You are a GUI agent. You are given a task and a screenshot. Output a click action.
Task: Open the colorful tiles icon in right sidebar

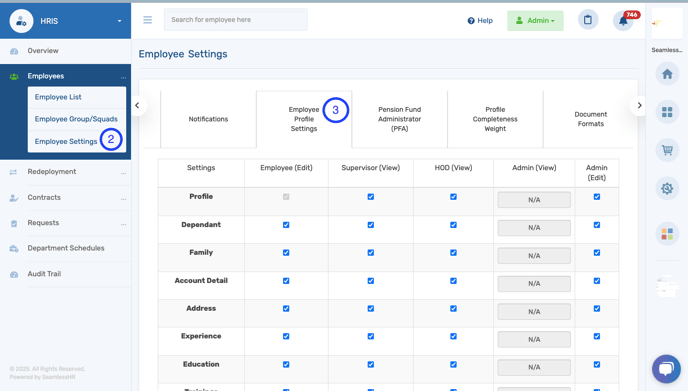pyautogui.click(x=667, y=234)
